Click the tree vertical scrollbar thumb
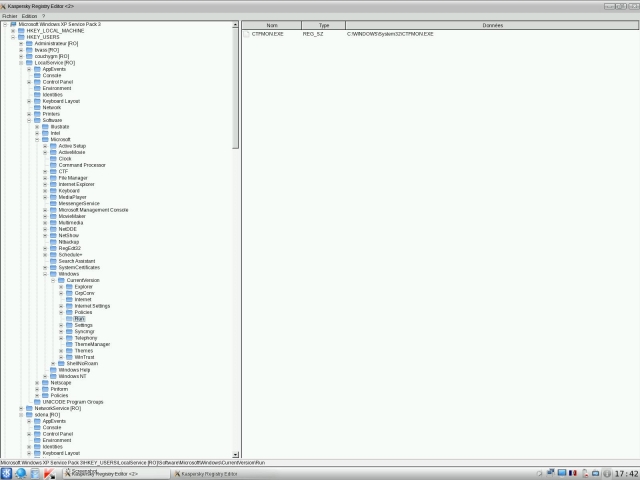Image resolution: width=640 pixels, height=480 pixels. point(236,89)
